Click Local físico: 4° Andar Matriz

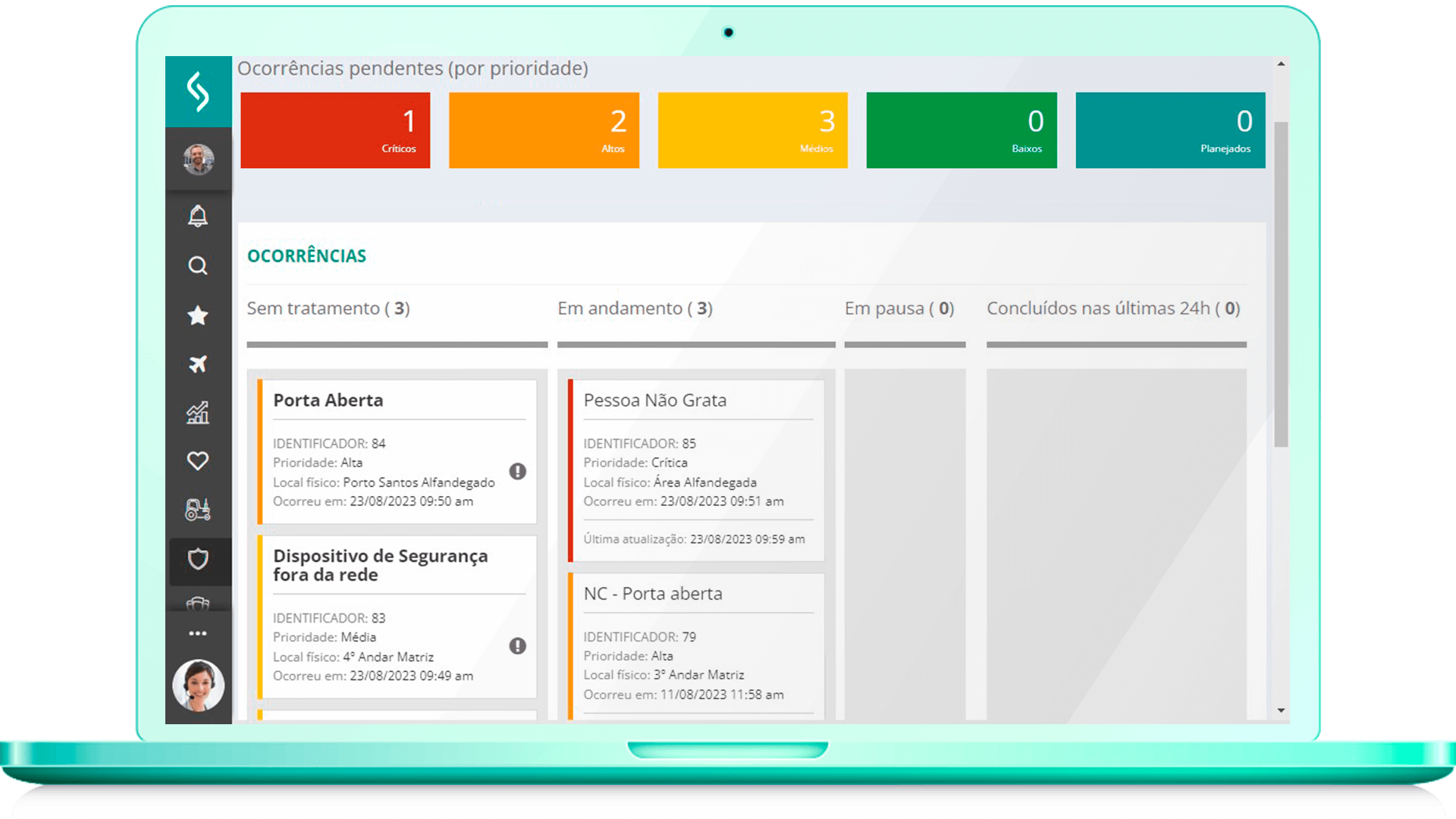pos(353,657)
